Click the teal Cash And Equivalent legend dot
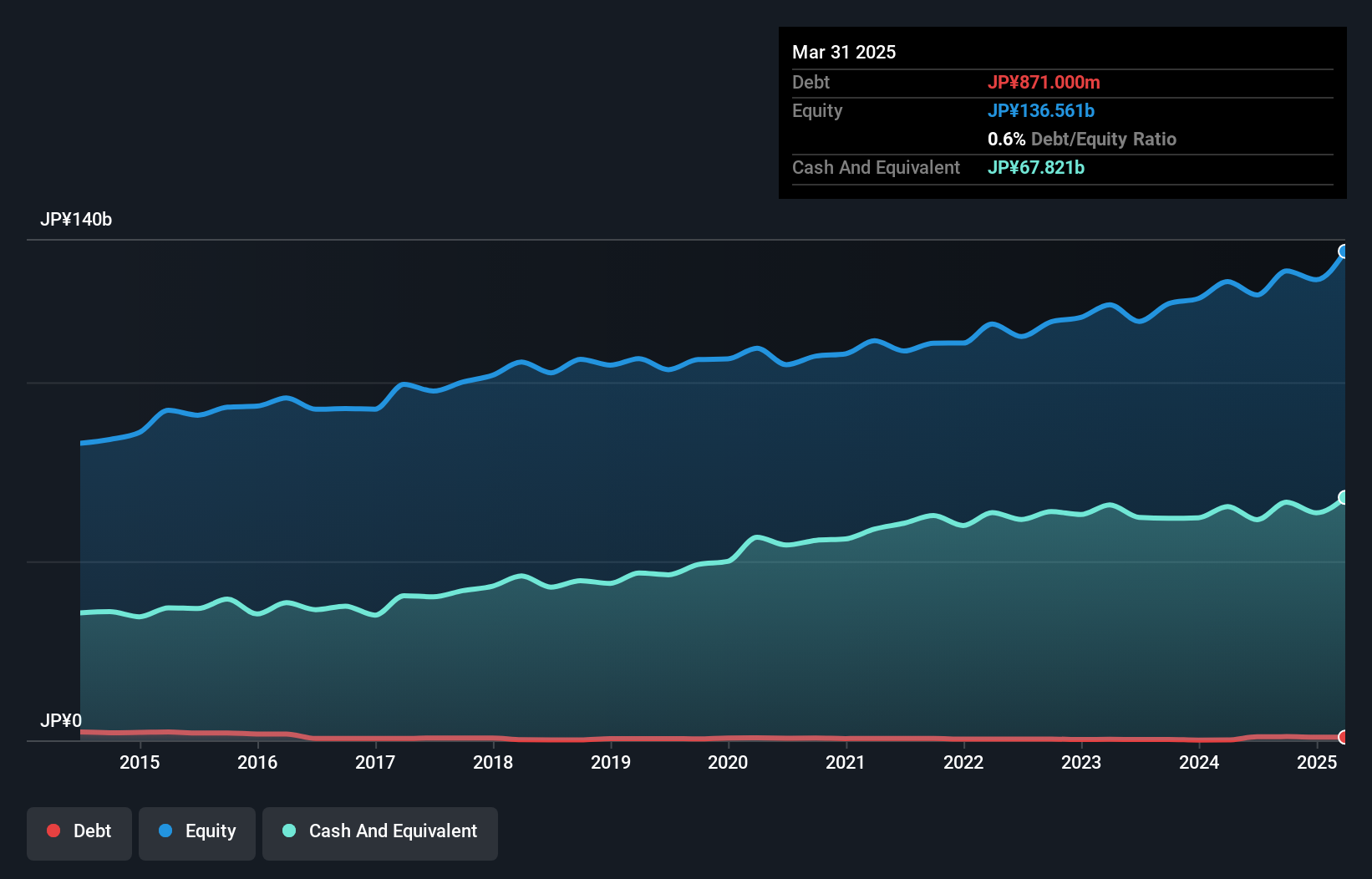1372x879 pixels. coord(289,831)
